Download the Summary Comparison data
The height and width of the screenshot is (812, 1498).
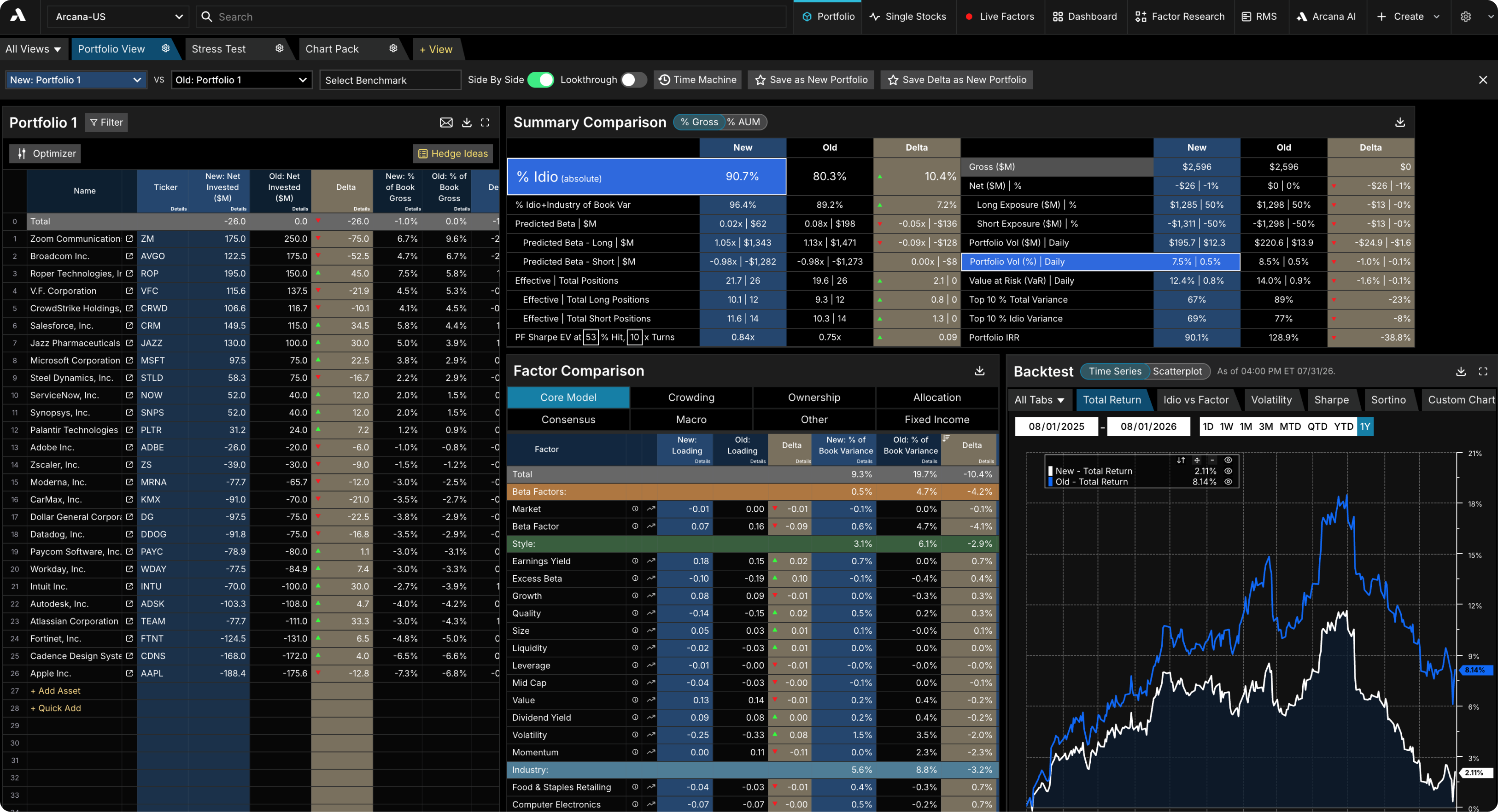pos(1400,122)
